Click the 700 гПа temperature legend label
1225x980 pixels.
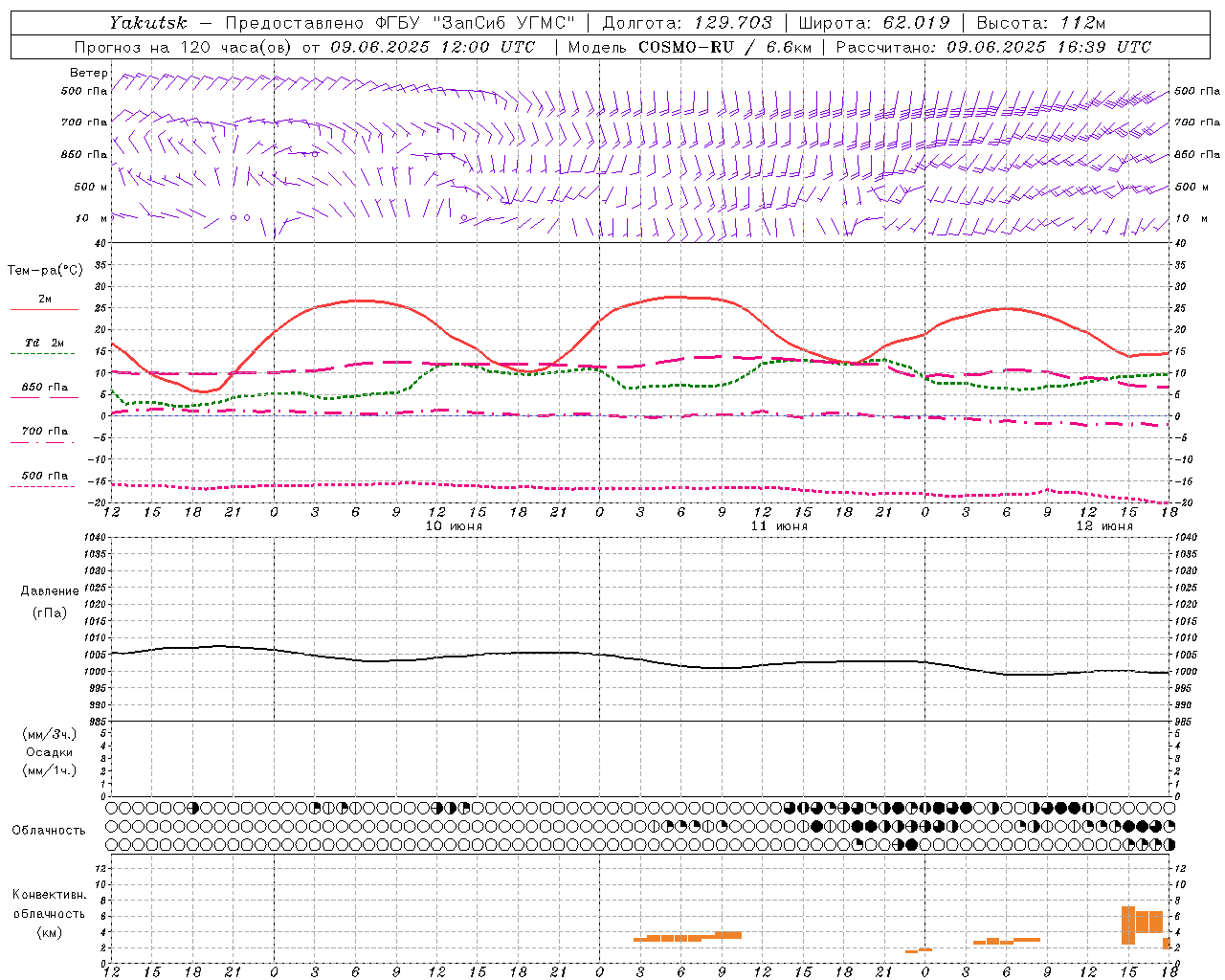[45, 432]
